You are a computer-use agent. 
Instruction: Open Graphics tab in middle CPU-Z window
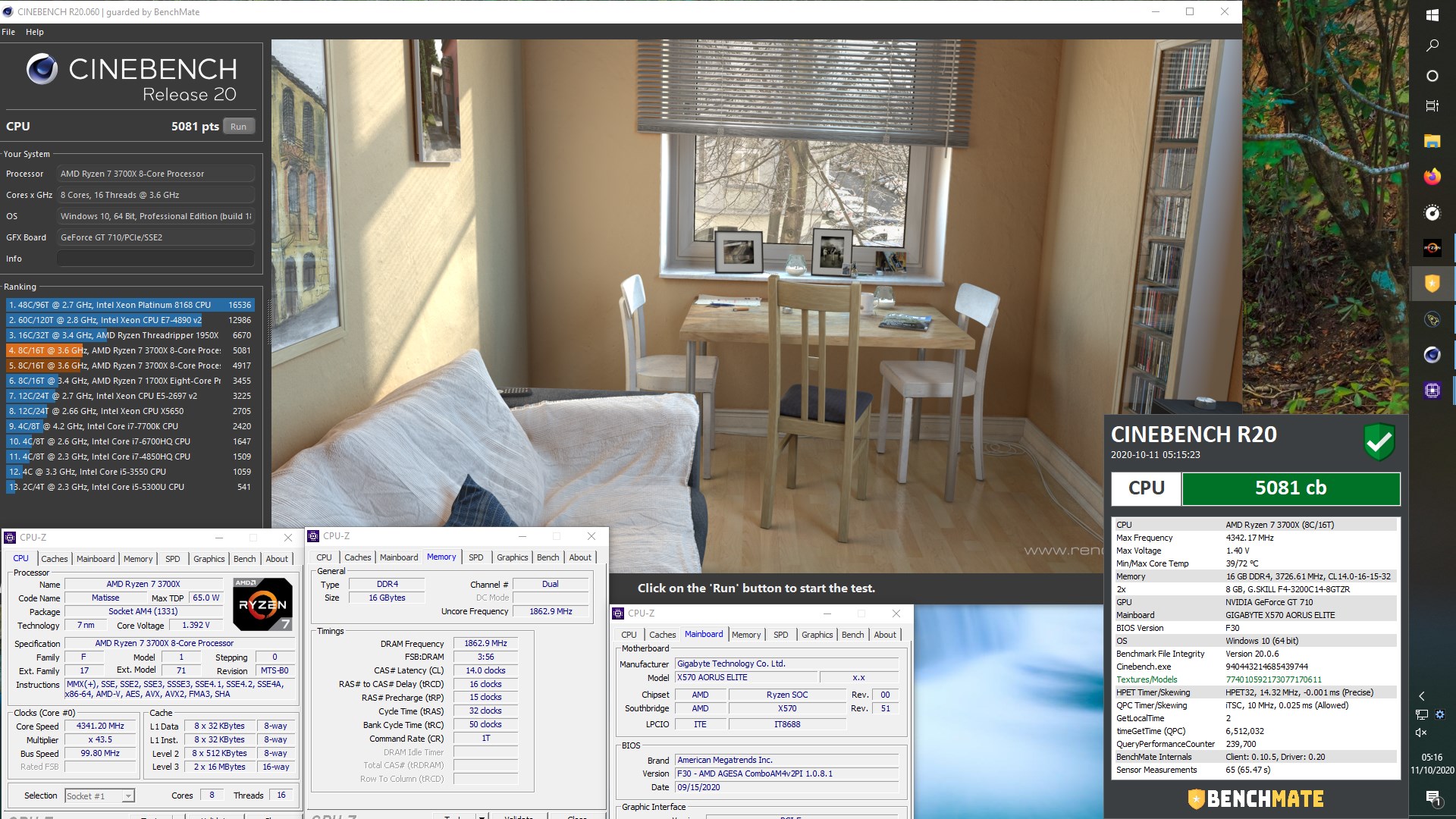coord(513,557)
